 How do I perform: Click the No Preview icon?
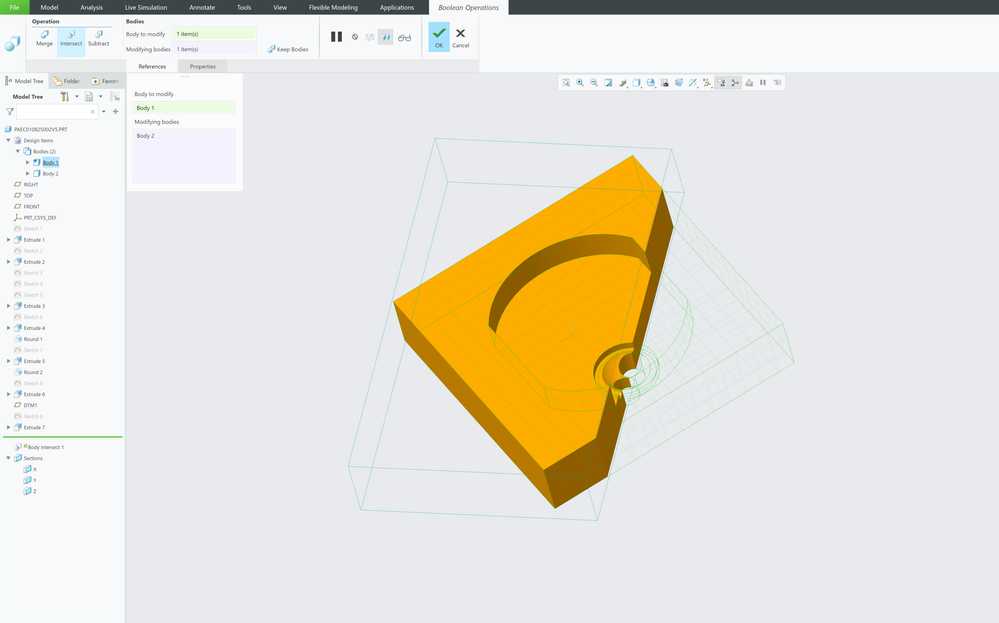point(355,37)
